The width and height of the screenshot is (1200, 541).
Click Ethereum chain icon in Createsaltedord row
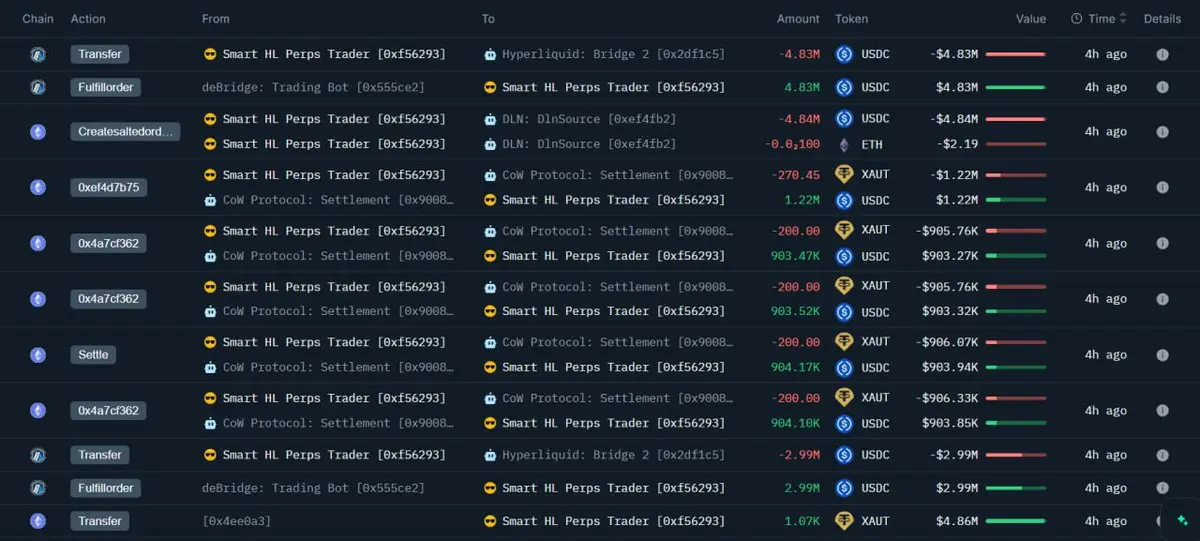[38, 131]
